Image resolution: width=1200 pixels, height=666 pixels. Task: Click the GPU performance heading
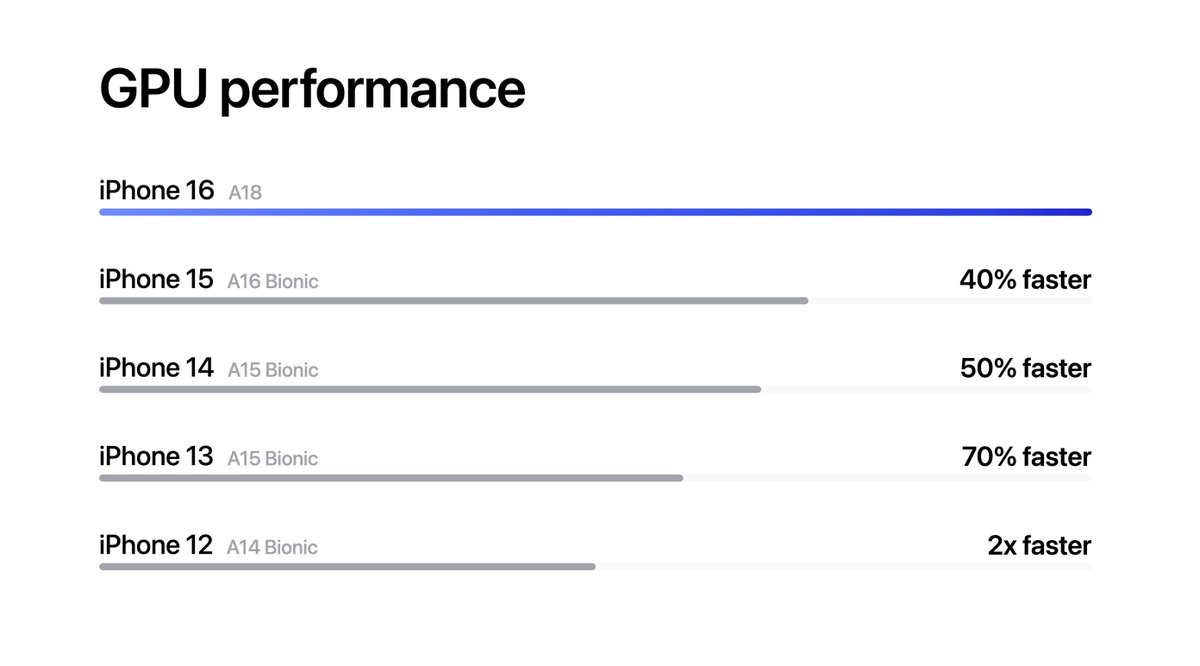pyautogui.click(x=312, y=90)
